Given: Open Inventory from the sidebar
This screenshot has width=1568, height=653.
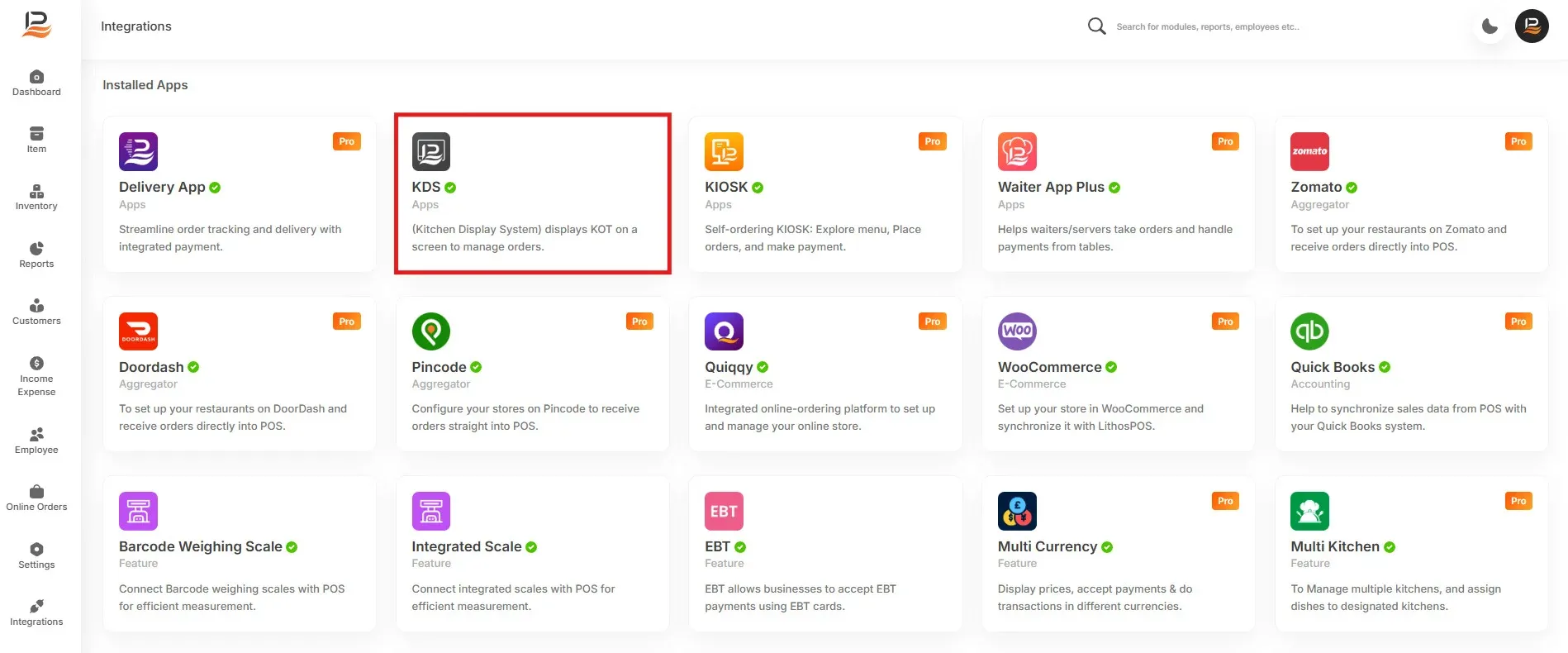Looking at the screenshot, I should pyautogui.click(x=36, y=198).
